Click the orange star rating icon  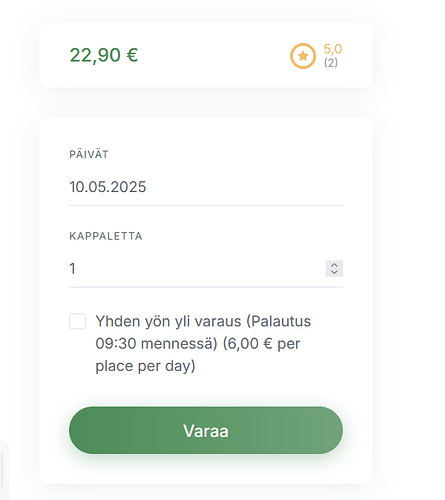(303, 56)
